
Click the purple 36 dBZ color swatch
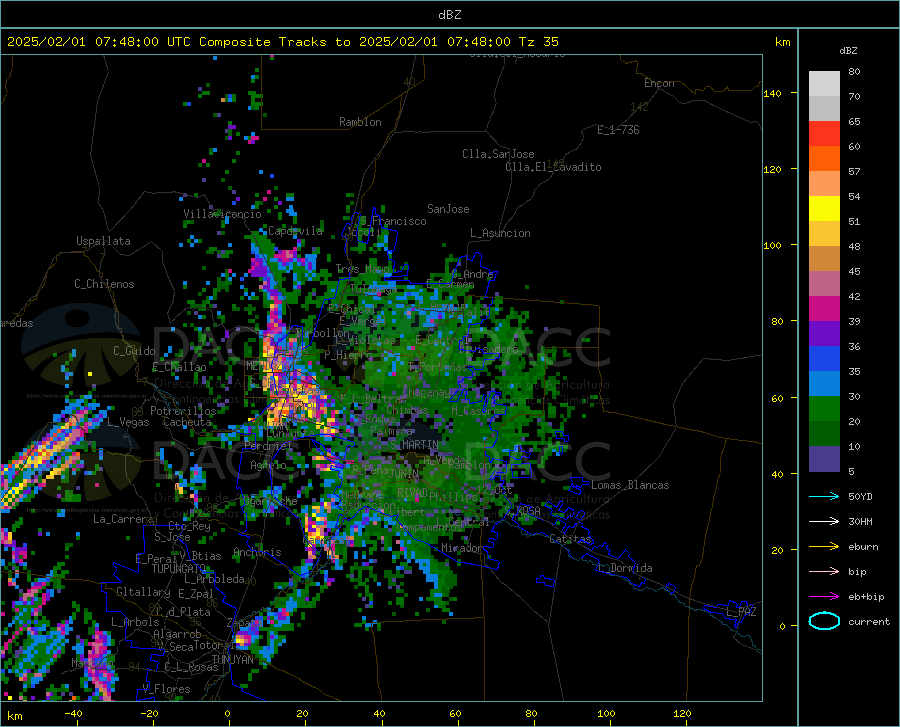coord(824,334)
